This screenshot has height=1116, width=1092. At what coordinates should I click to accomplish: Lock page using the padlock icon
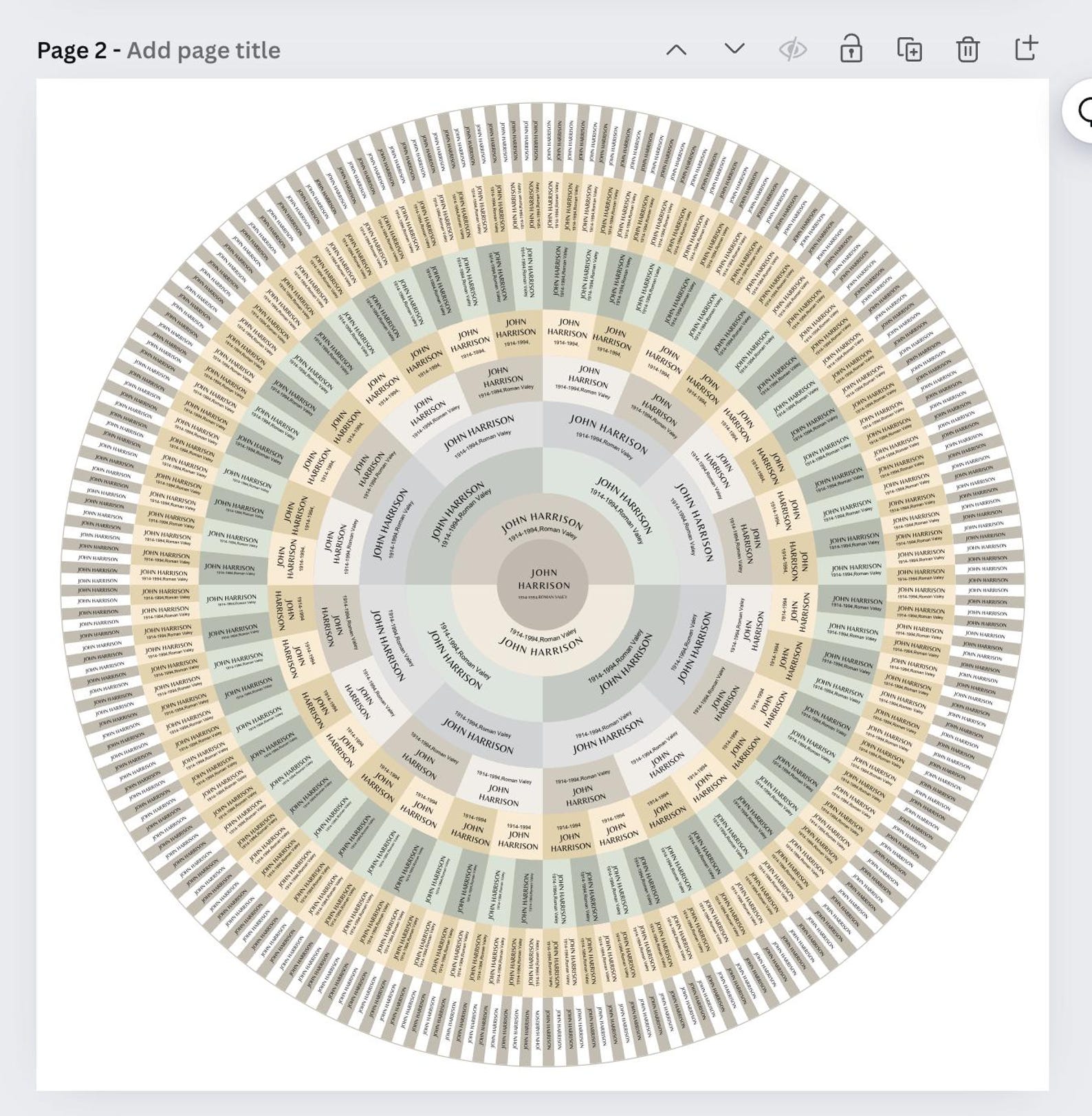pyautogui.click(x=851, y=49)
